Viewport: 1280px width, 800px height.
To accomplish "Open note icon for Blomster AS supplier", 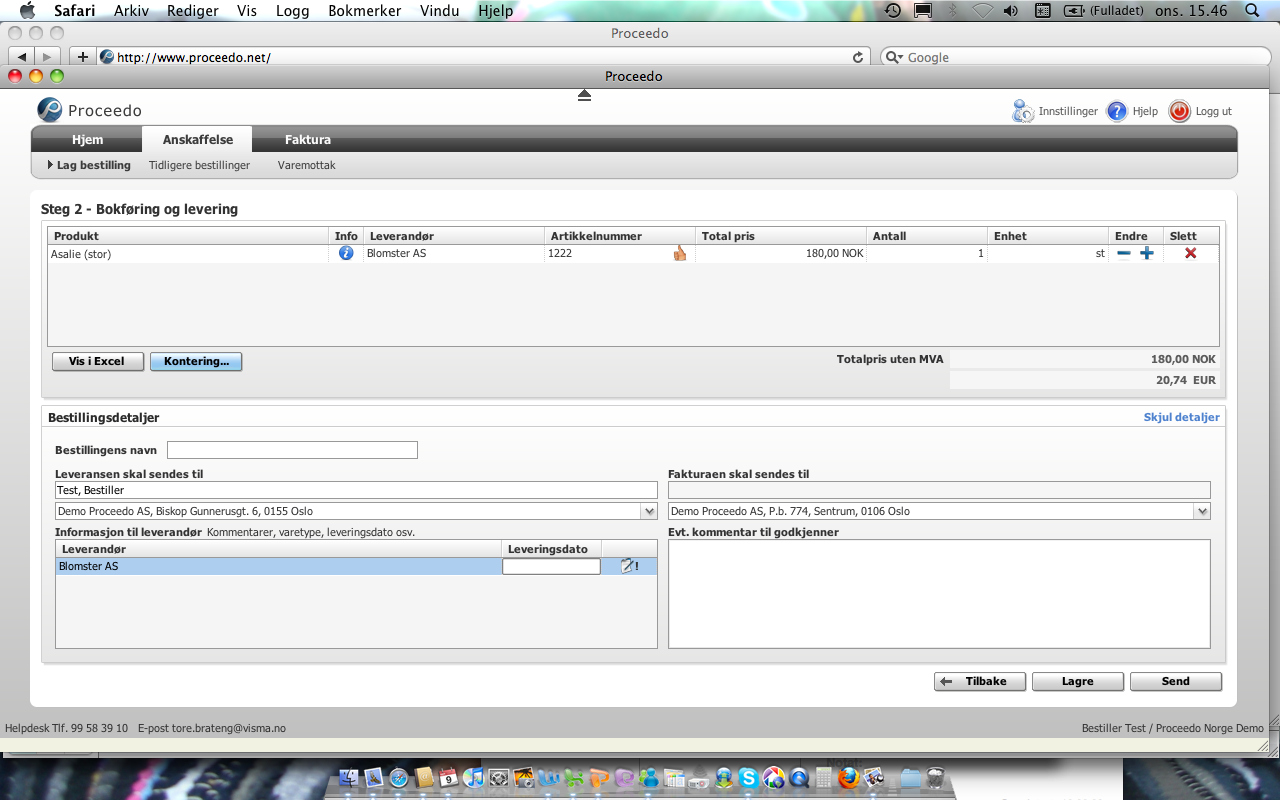I will (x=629, y=566).
